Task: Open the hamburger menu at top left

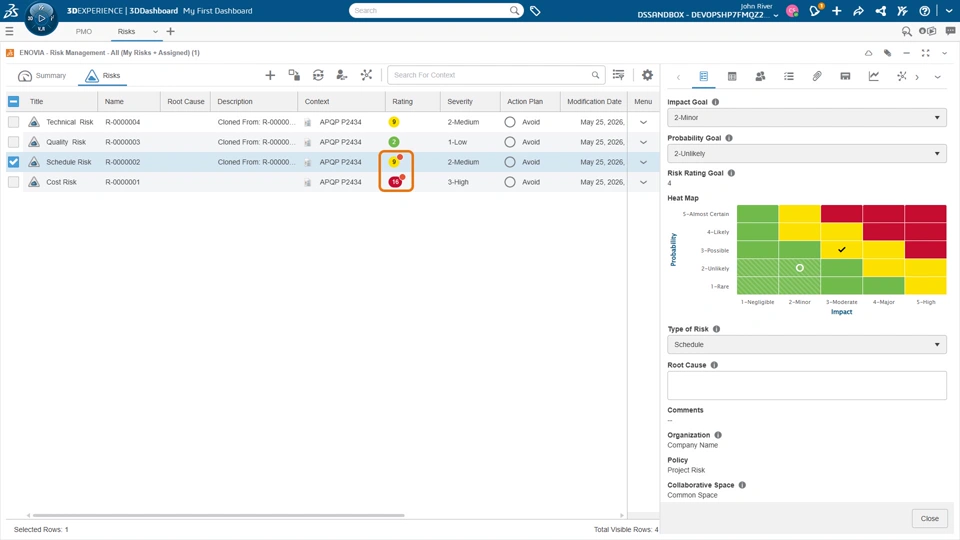Action: [x=9, y=31]
